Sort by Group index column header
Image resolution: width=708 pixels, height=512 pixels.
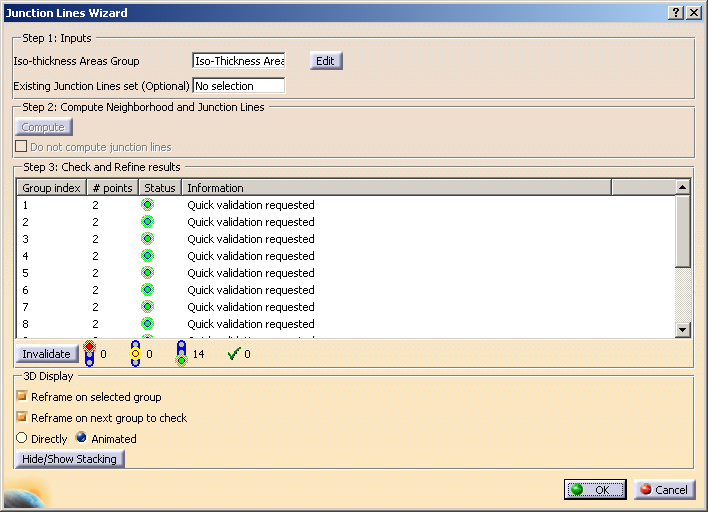pos(51,187)
